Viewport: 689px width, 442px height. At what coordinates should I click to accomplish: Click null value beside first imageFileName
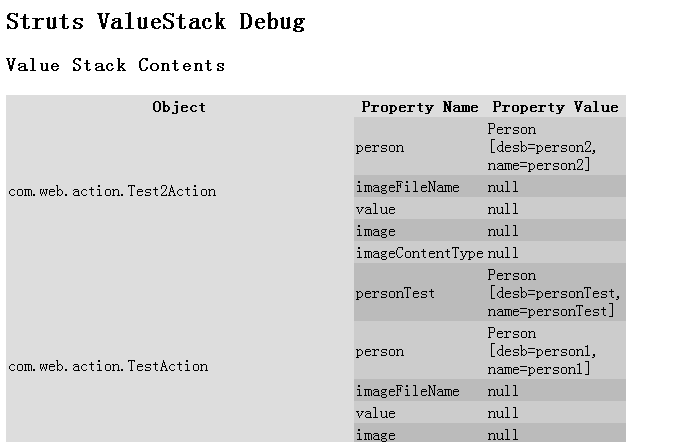coord(503,187)
